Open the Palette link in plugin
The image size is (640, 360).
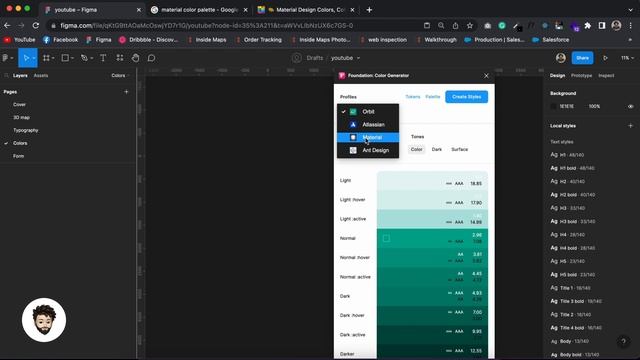point(433,97)
